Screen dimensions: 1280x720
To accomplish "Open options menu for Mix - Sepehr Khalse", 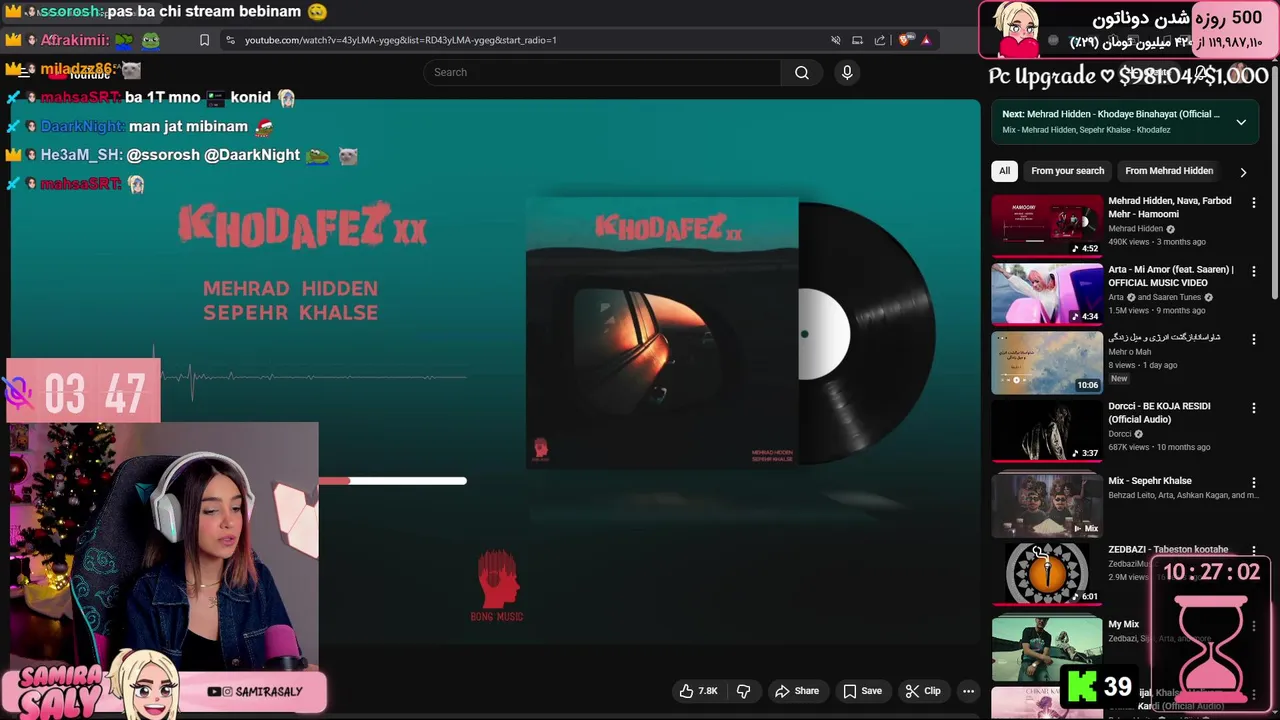I will tap(1254, 482).
